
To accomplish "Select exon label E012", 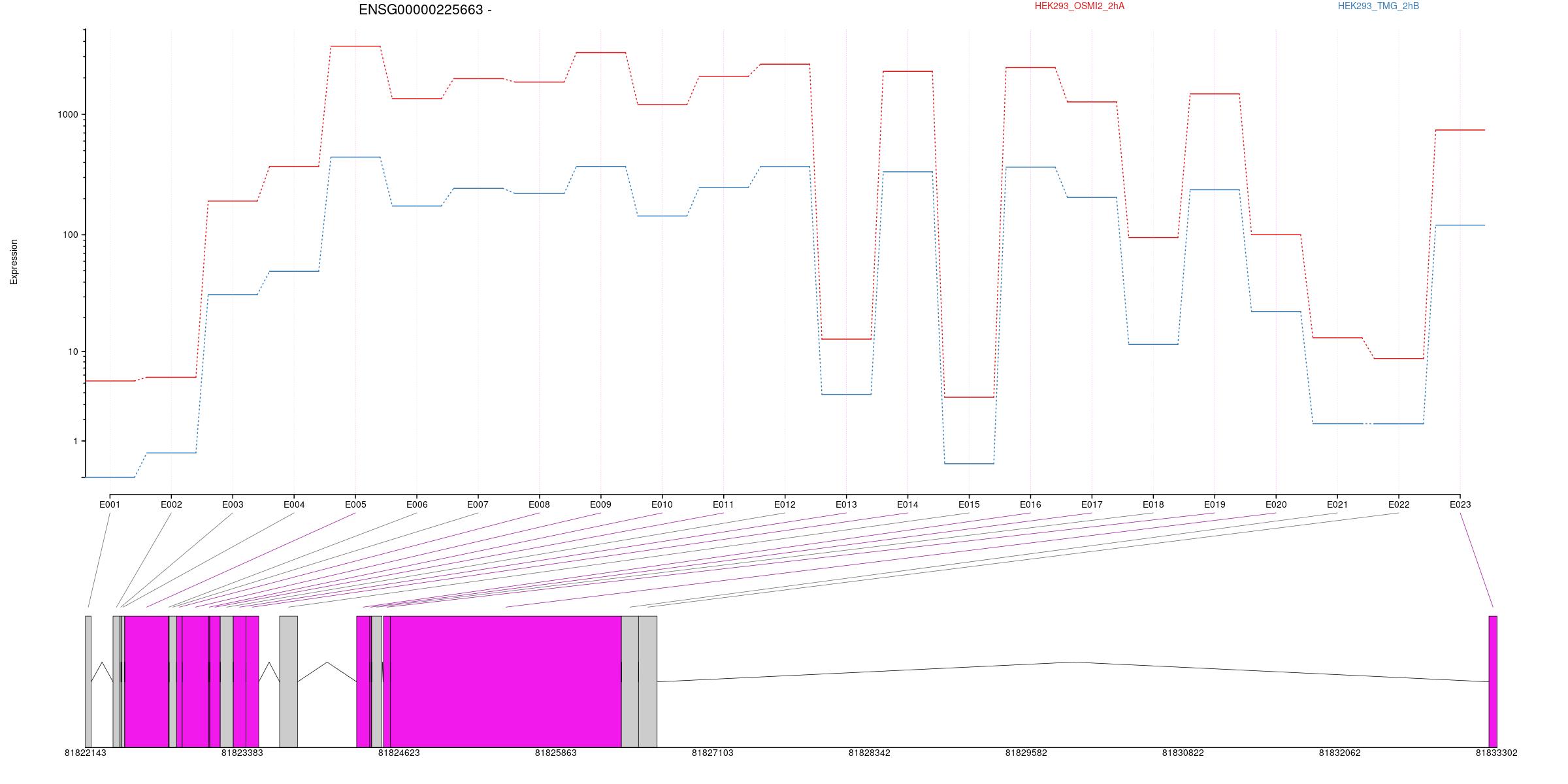I will tap(785, 504).
